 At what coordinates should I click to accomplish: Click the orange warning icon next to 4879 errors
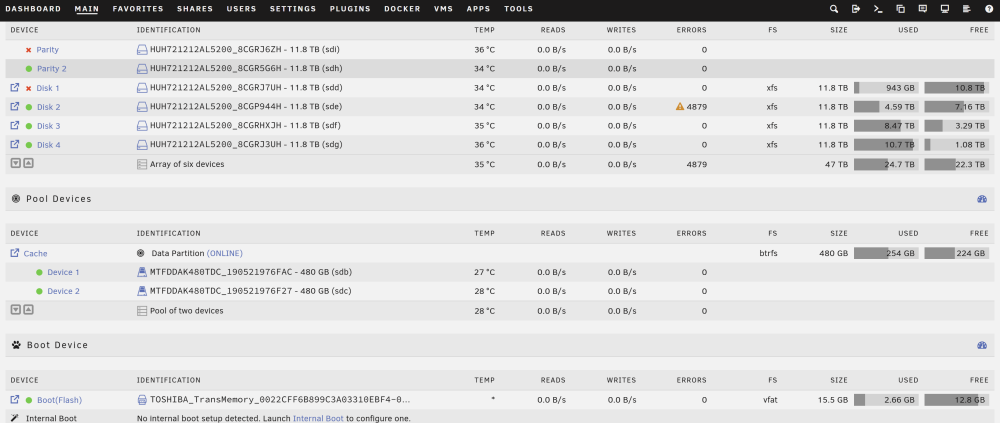tap(680, 107)
